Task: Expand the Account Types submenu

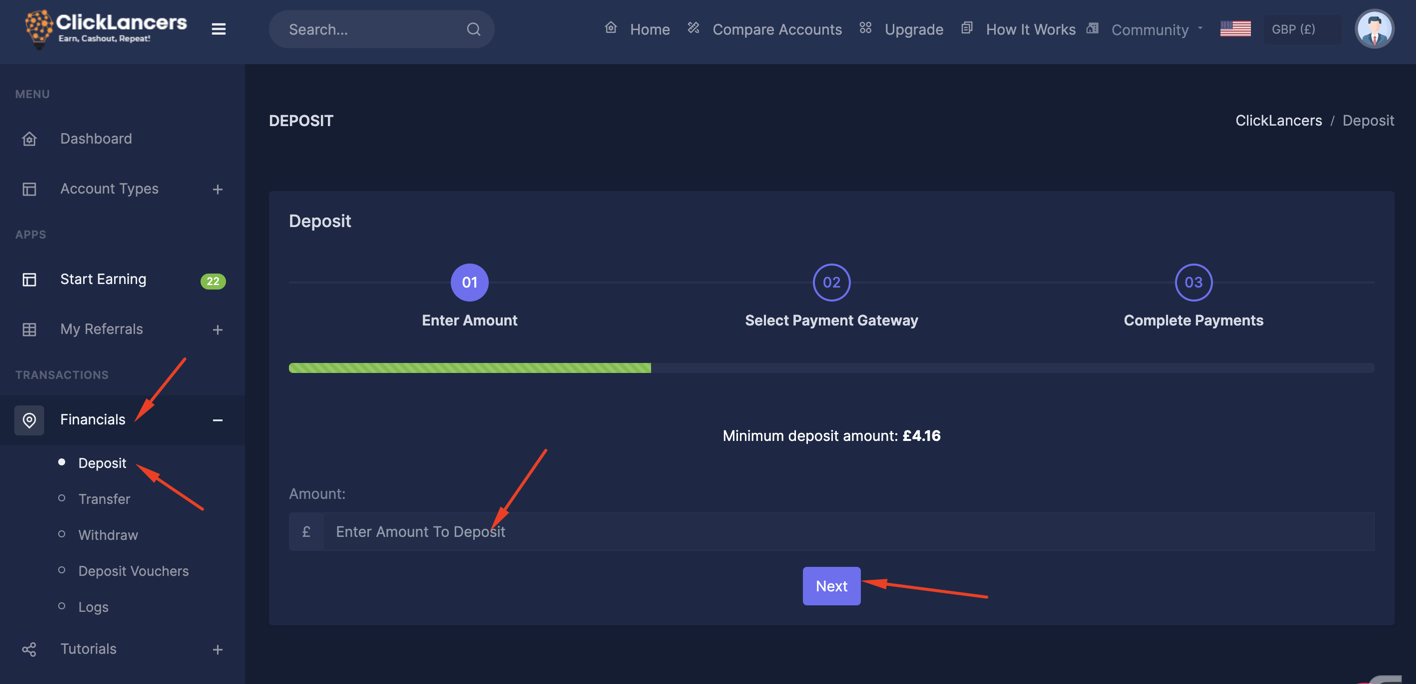Action: point(217,189)
